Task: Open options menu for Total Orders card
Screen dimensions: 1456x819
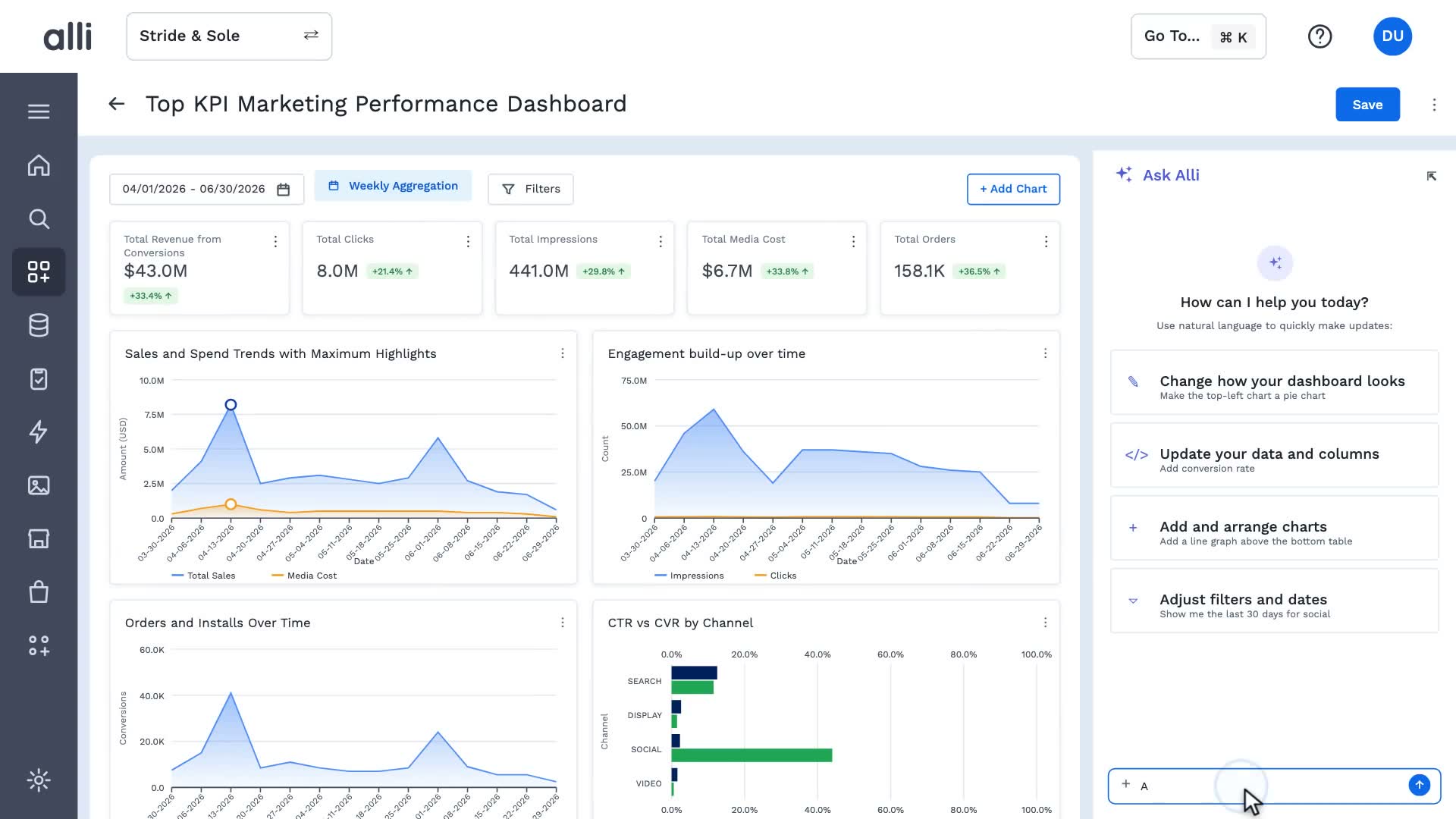Action: (1046, 241)
